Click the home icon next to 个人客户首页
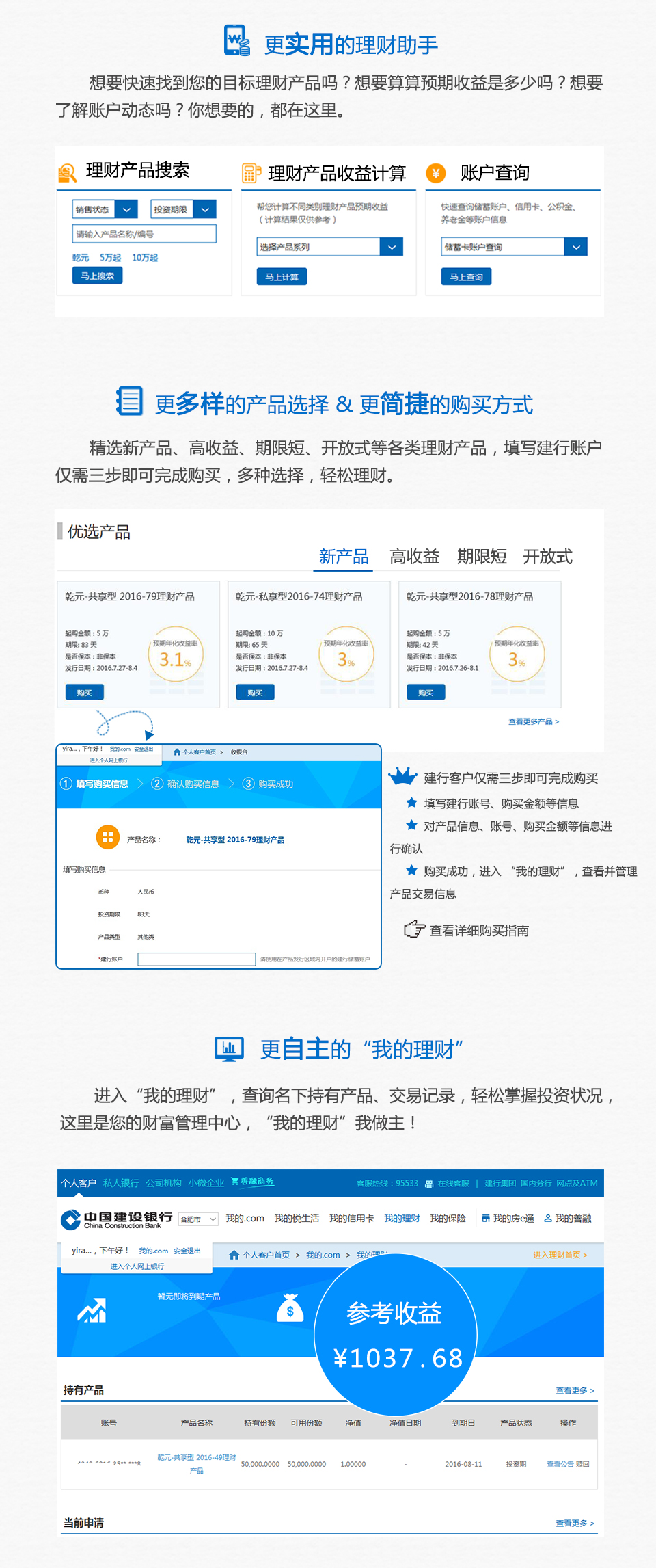 pyautogui.click(x=234, y=1255)
